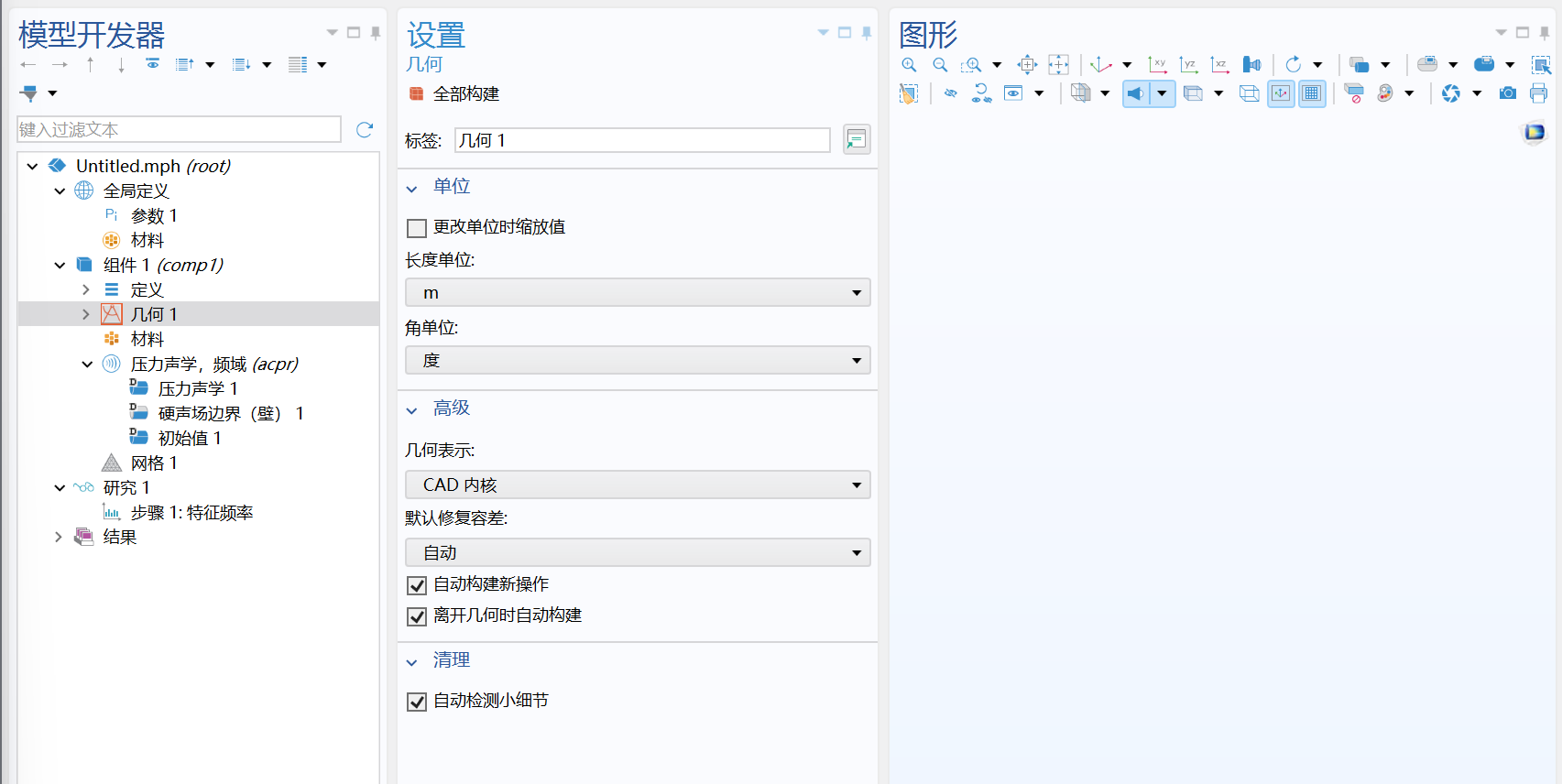Refresh the model tree filter

365,130
